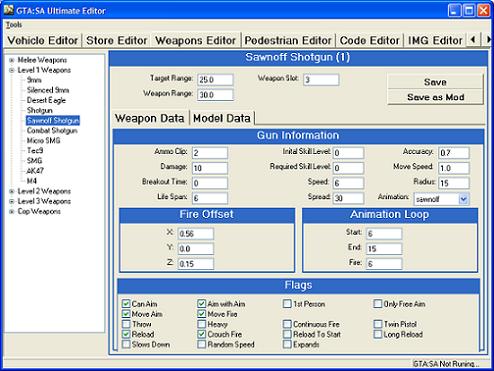Select 9mm in the weapons tree
Viewport: 494px width, 371px height.
[34, 80]
